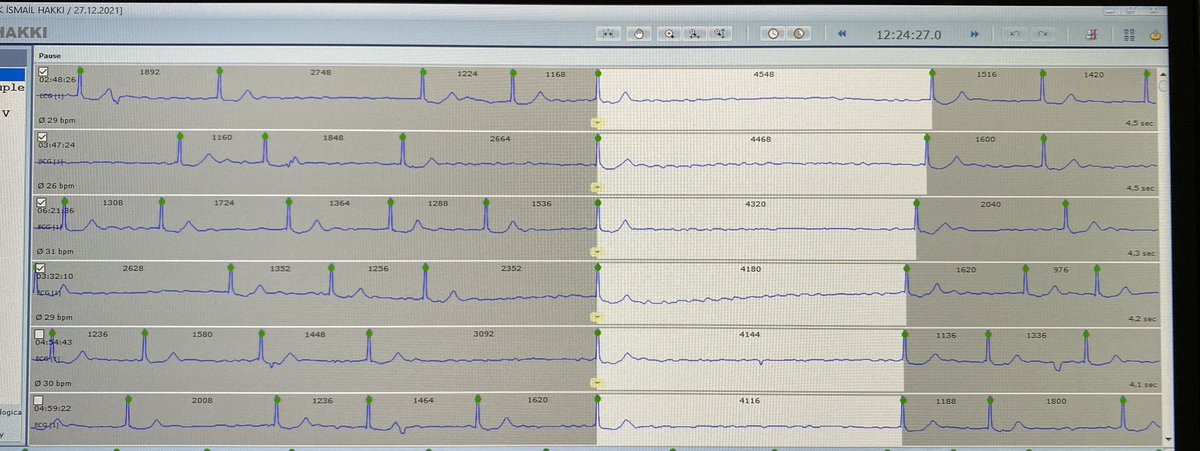Click the scroll-down arrow of the strip list
1200x451 pixels.
pos(1166,438)
